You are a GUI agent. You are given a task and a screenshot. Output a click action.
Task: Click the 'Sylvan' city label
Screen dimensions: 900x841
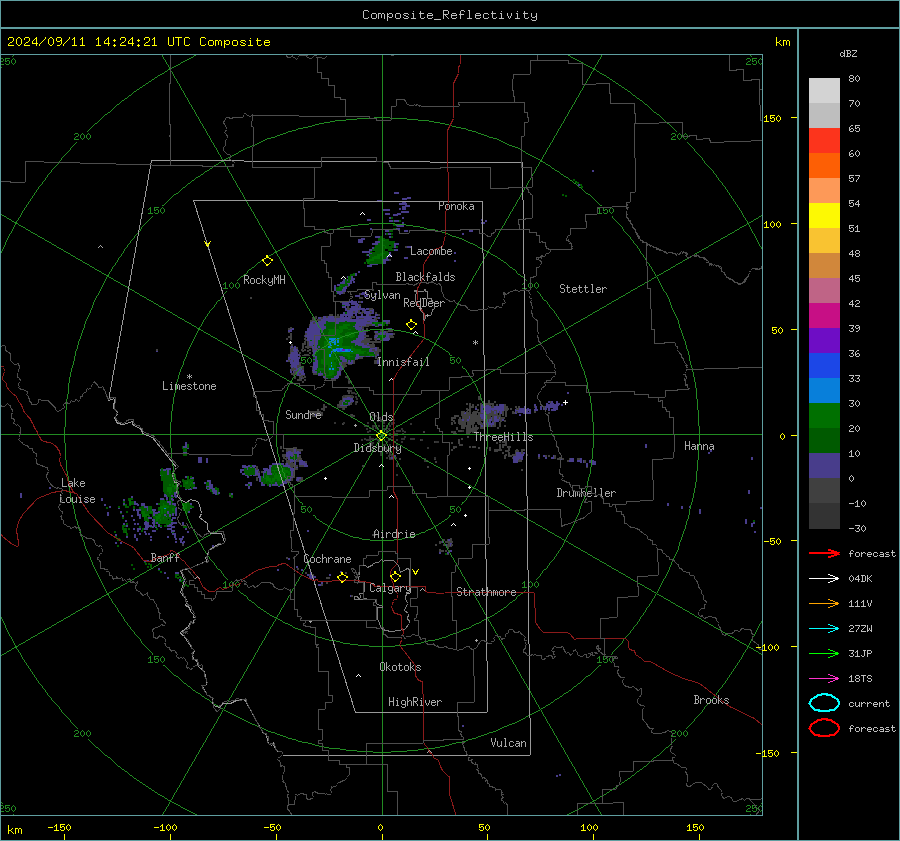pos(382,295)
